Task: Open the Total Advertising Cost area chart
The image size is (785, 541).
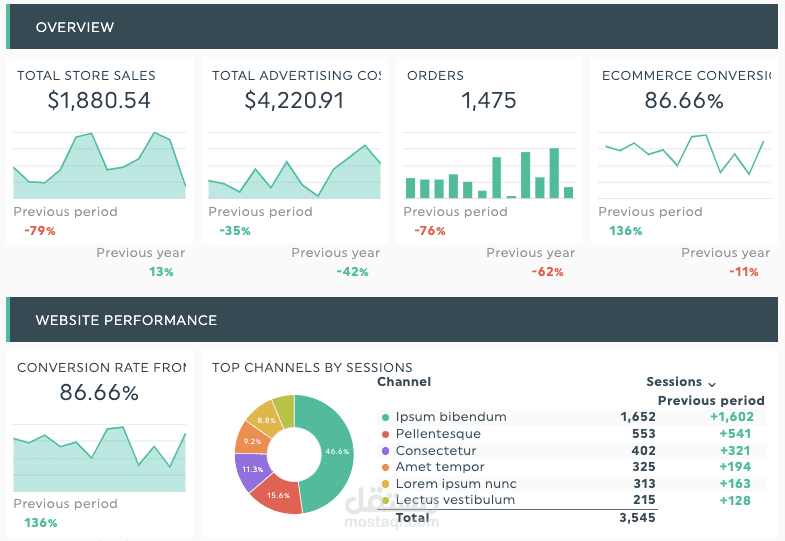Action: [x=294, y=166]
